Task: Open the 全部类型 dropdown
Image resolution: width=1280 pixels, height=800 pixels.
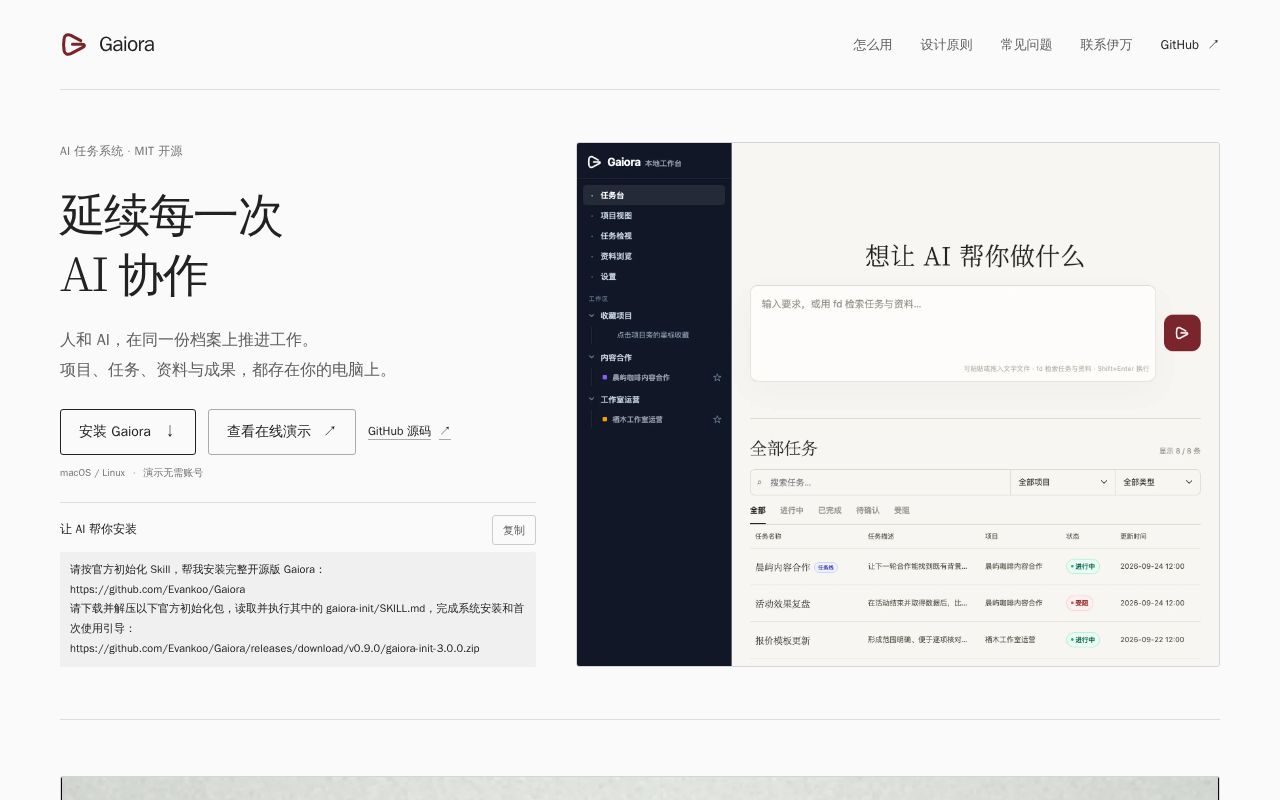Action: (1158, 482)
